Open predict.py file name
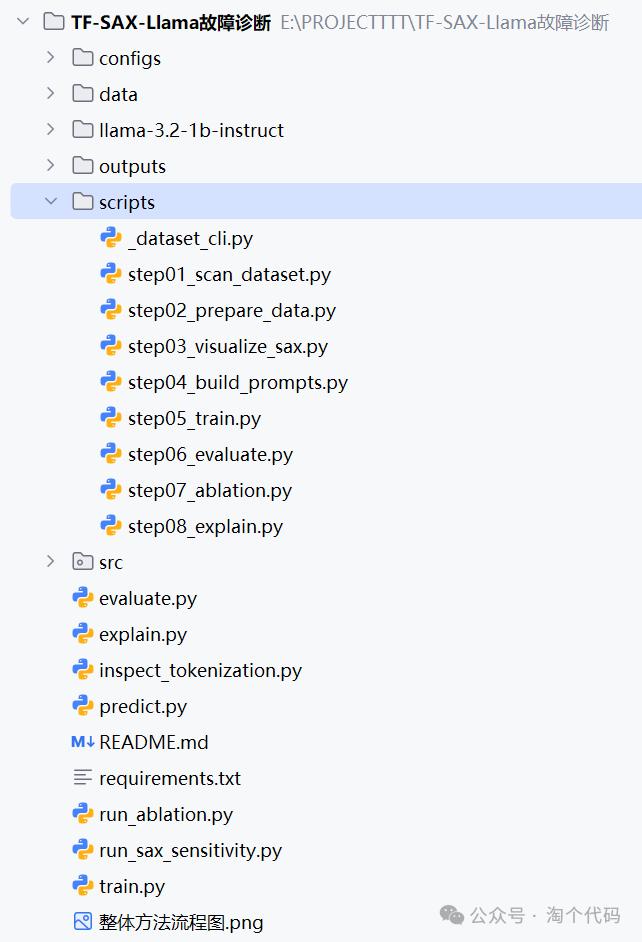Screen dimensions: 642x942 143,707
